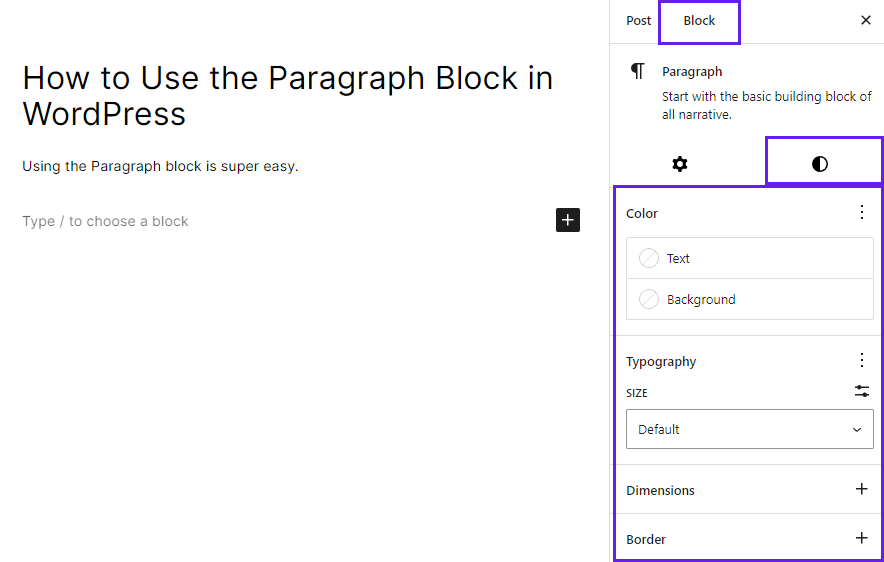Click the empty Background color swatch circle
The image size is (884, 562).
[x=648, y=299]
